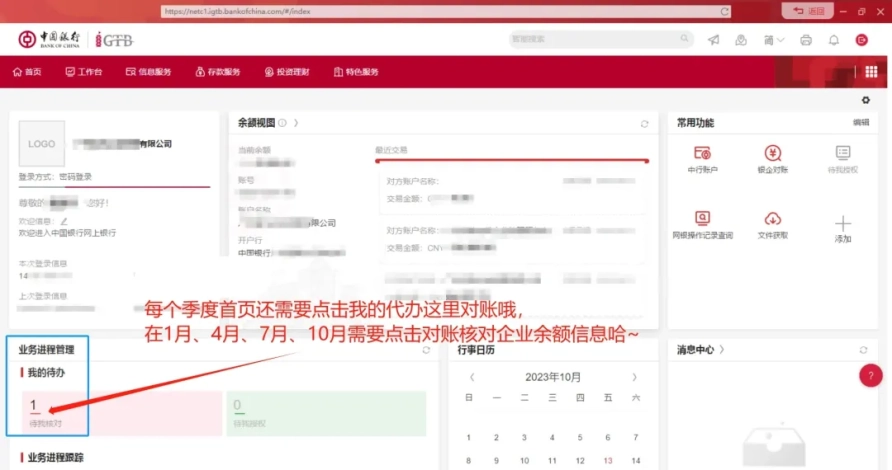The height and width of the screenshot is (470, 892).
Task: Click the iGTB logo
Action: pyautogui.click(x=114, y=40)
